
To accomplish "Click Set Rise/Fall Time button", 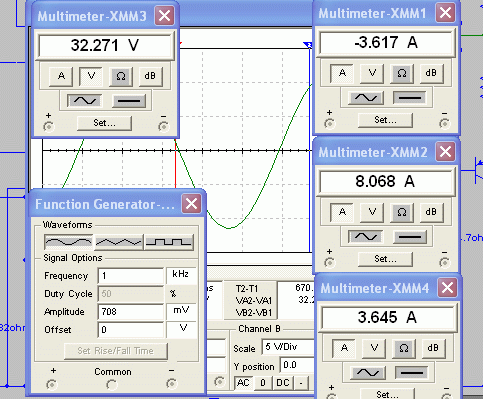I will click(116, 351).
